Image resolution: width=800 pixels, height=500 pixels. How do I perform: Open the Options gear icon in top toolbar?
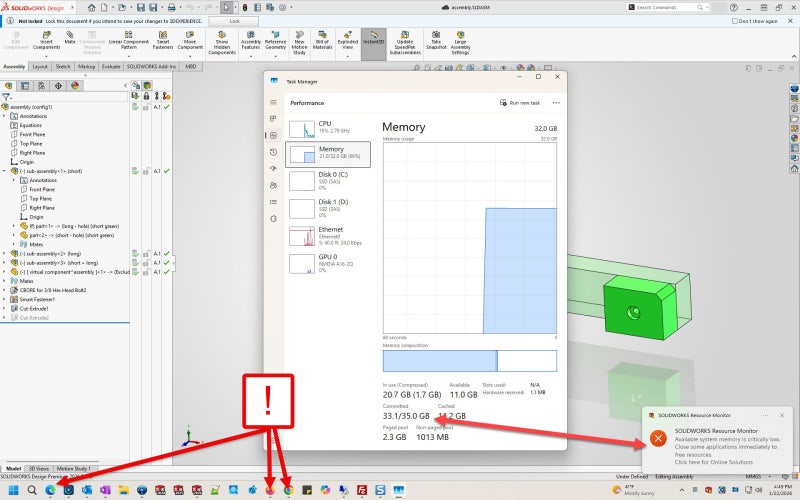pyautogui.click(x=283, y=8)
